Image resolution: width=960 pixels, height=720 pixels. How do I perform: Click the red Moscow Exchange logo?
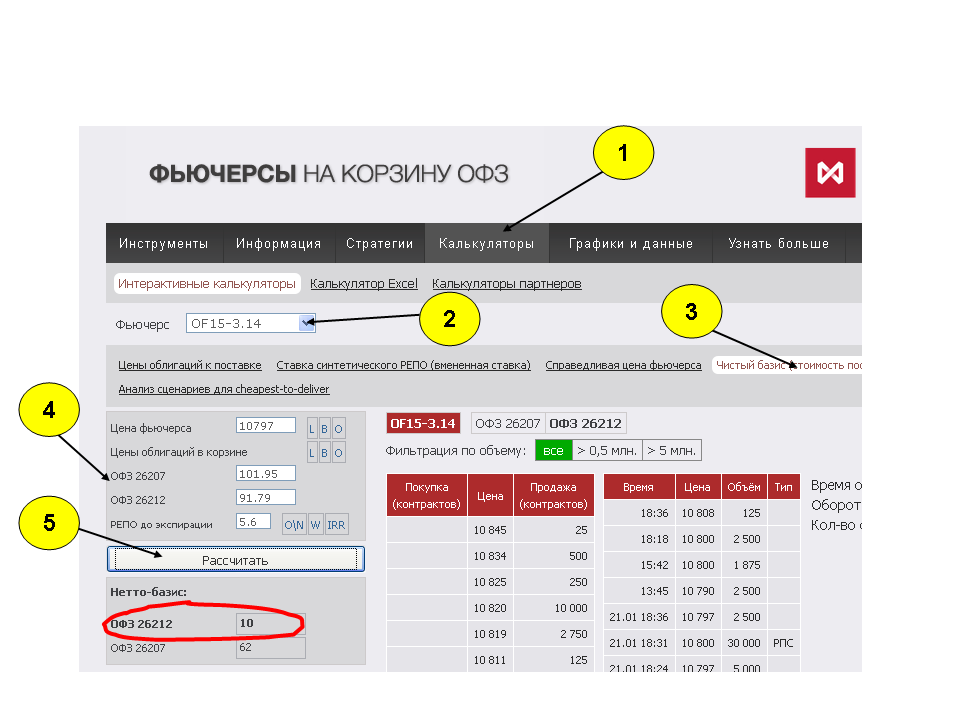tap(830, 173)
